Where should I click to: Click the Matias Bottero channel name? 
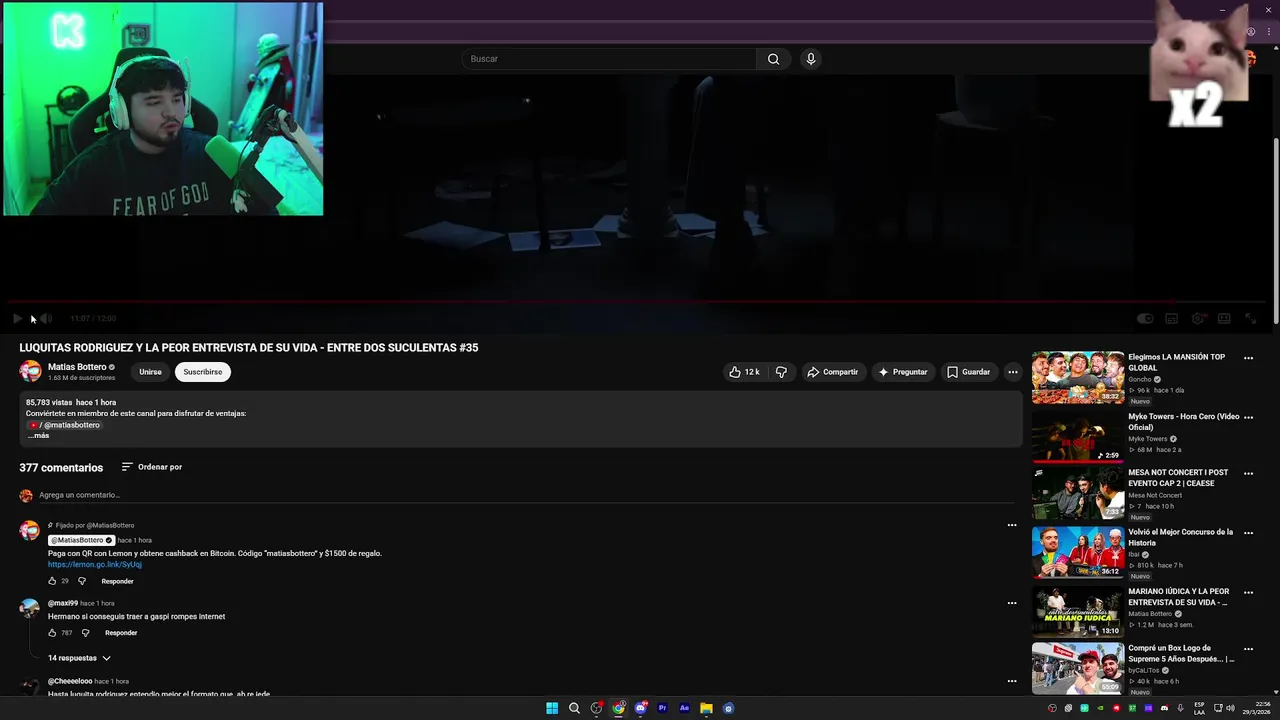(76, 367)
